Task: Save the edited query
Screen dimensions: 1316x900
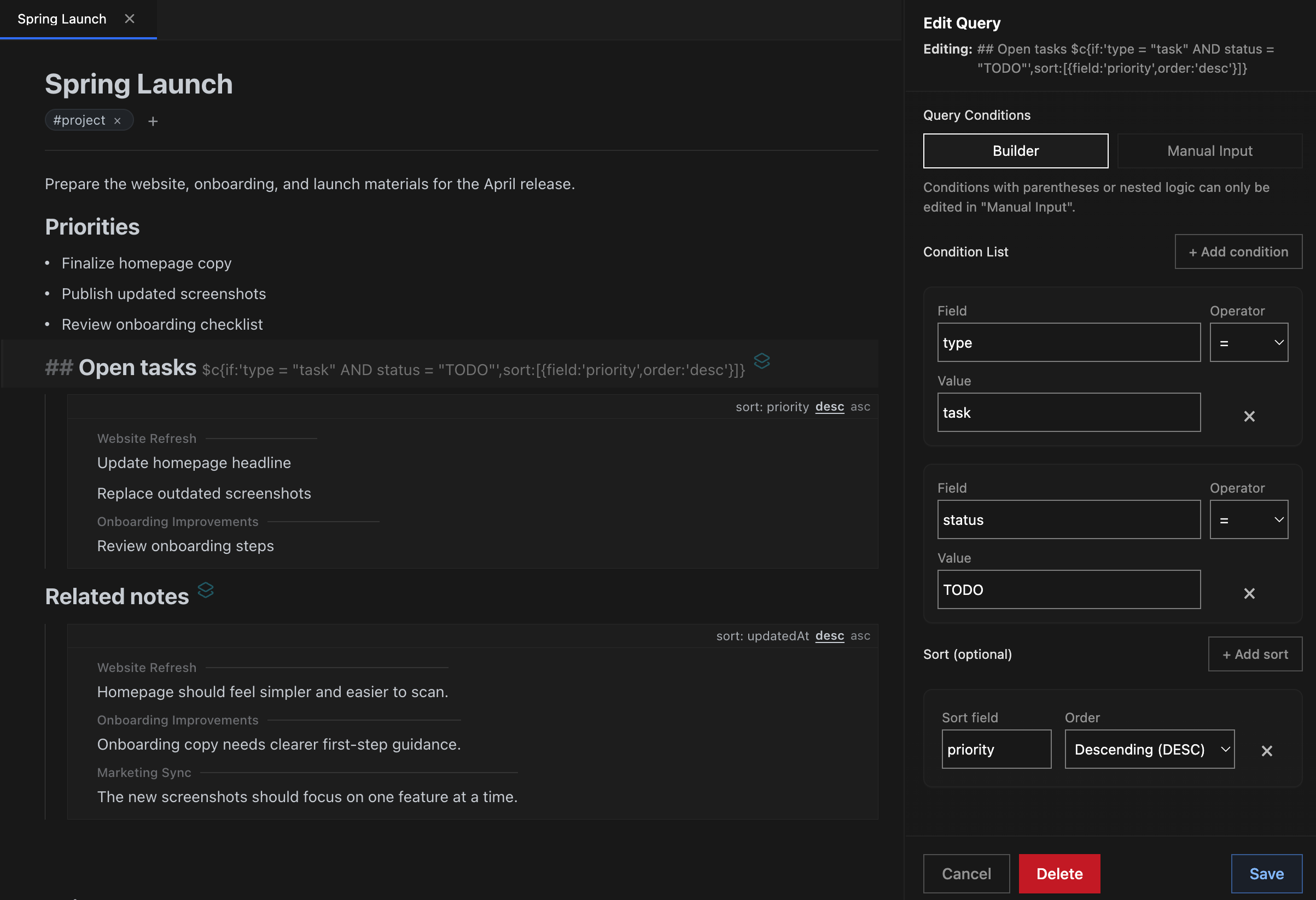Action: (x=1267, y=873)
